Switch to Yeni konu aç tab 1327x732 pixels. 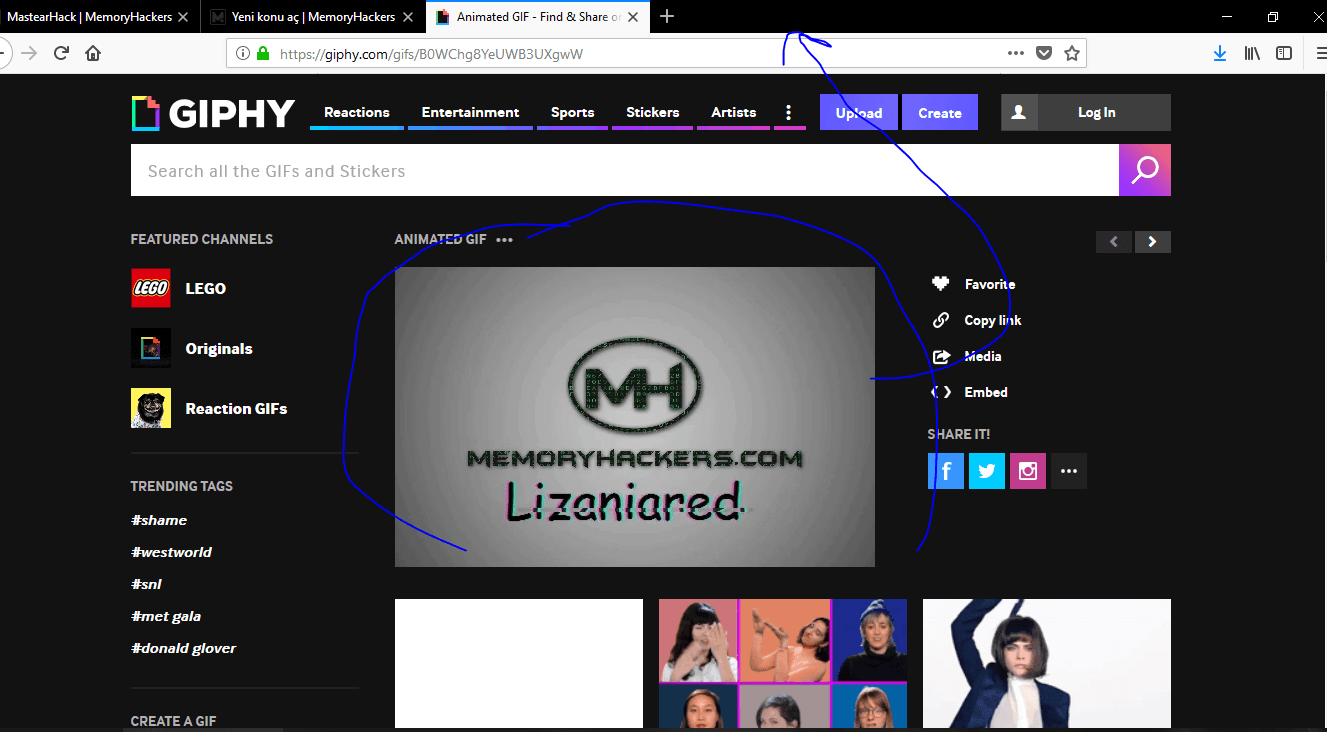click(x=314, y=17)
